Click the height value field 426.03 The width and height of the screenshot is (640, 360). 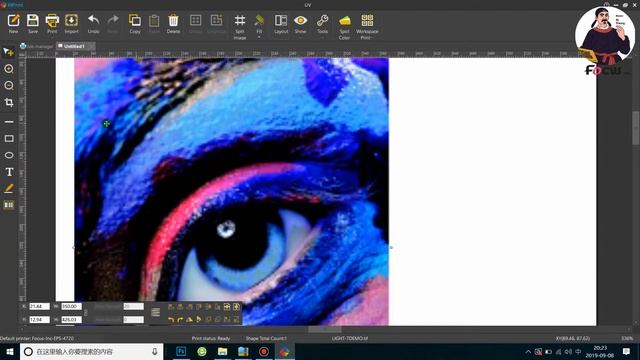pos(71,320)
